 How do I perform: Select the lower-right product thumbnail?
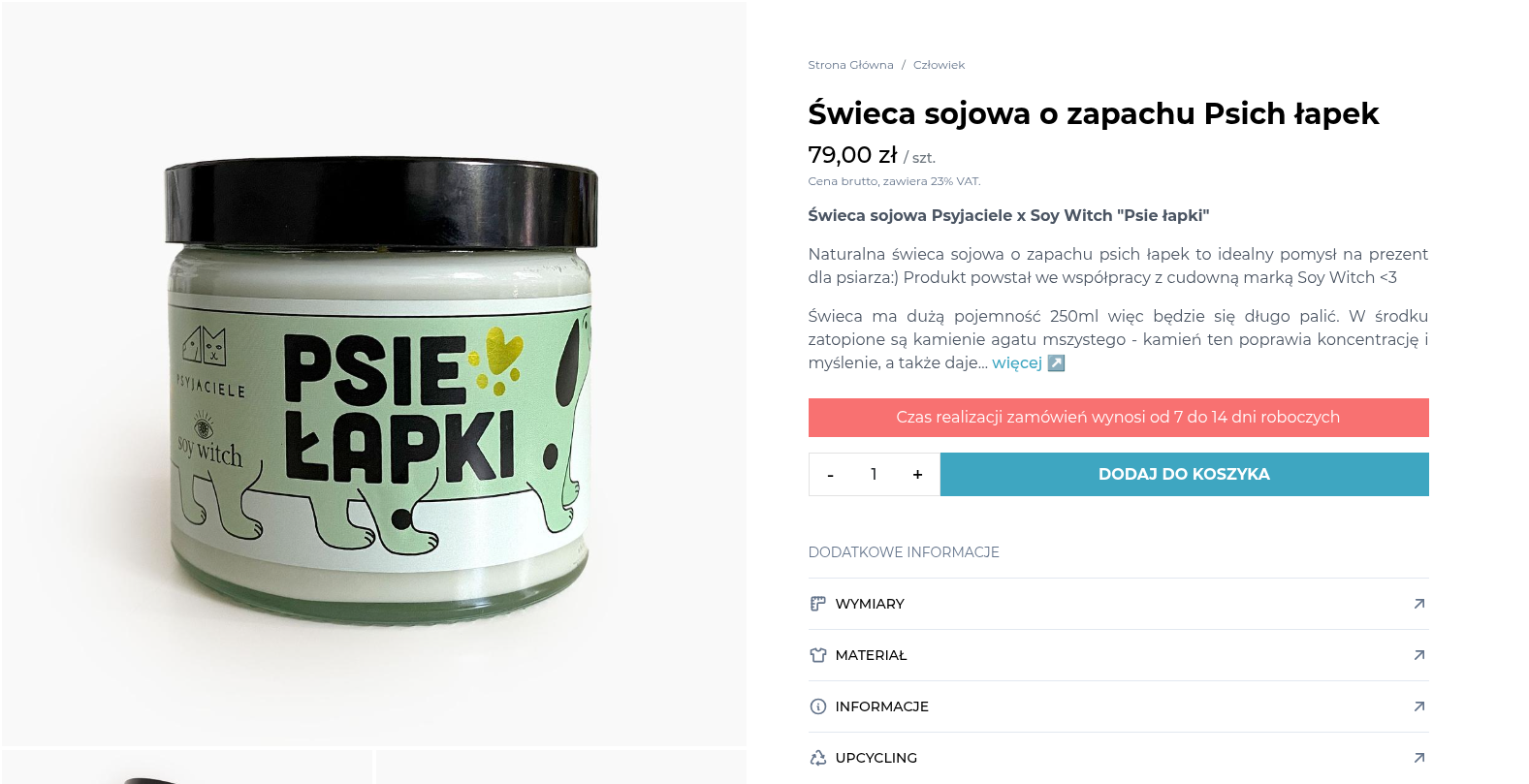(561, 767)
